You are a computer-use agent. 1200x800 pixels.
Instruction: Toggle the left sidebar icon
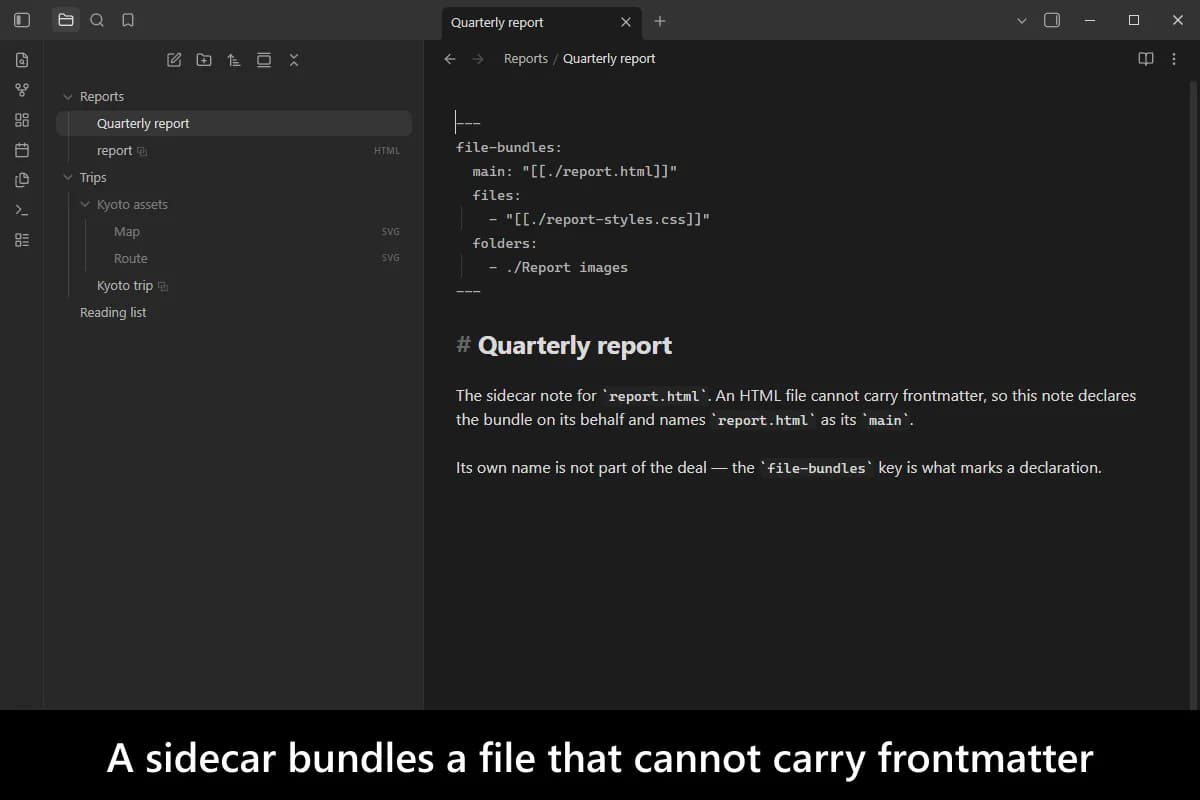point(21,20)
